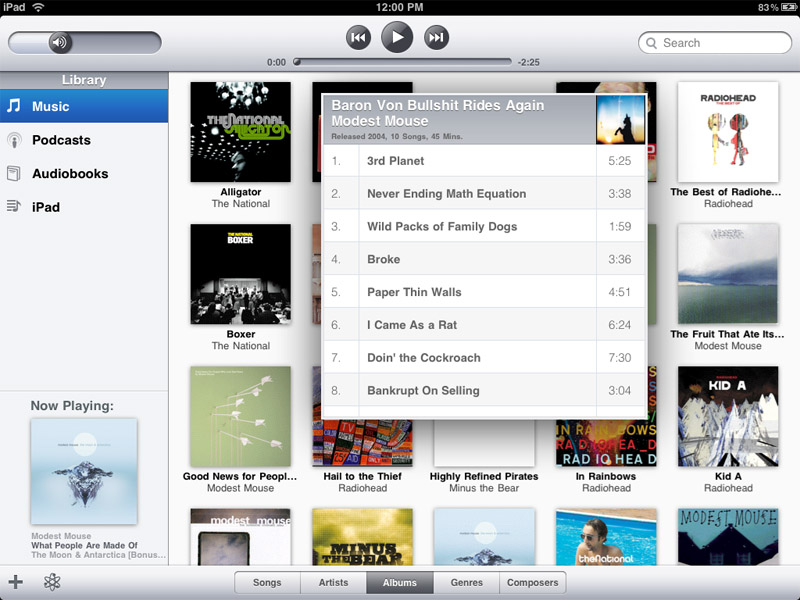Skip forward to the next track

coord(436,38)
